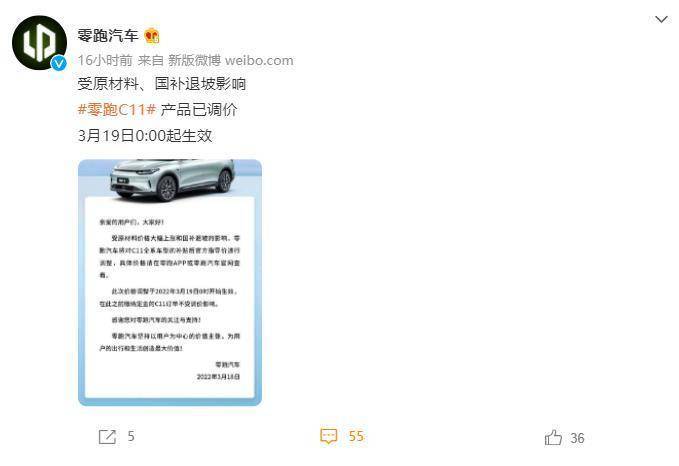Click the blue verified badge on avatar
679x466 pixels.
tap(58, 63)
